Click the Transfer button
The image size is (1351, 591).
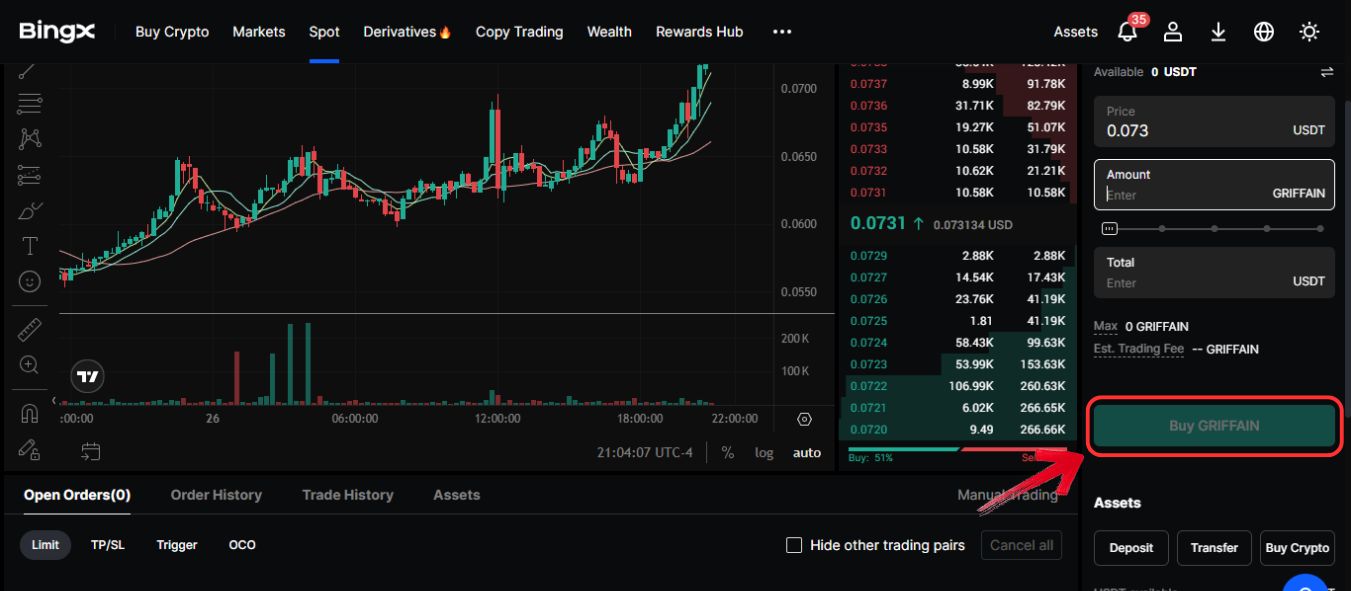(1214, 548)
